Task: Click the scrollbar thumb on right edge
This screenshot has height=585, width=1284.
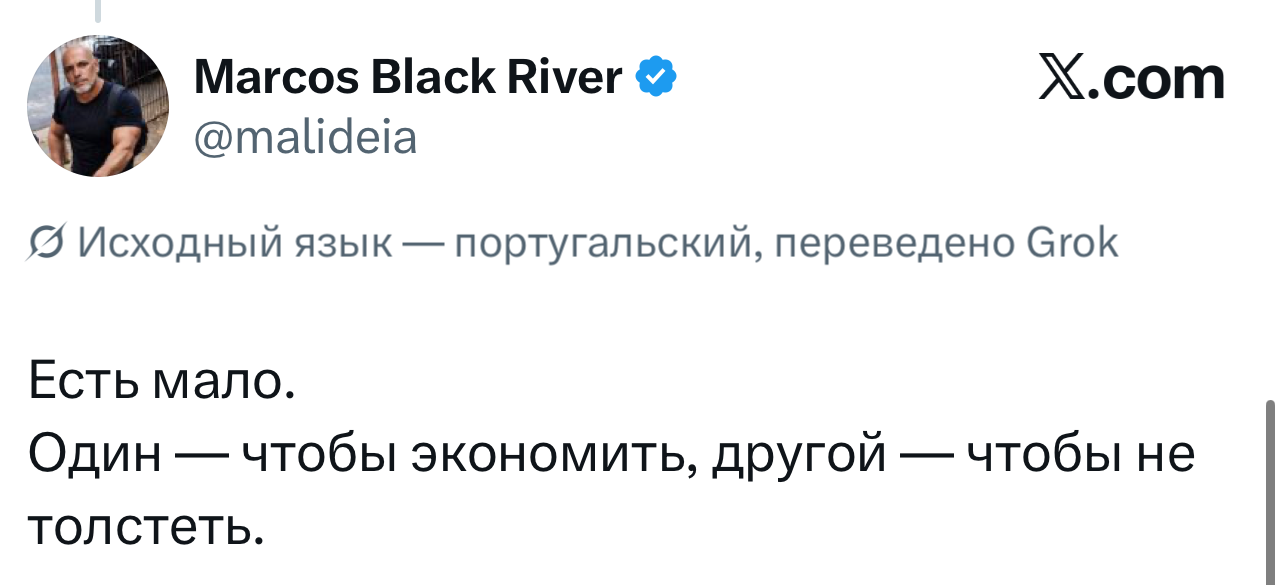Action: coord(1270,490)
